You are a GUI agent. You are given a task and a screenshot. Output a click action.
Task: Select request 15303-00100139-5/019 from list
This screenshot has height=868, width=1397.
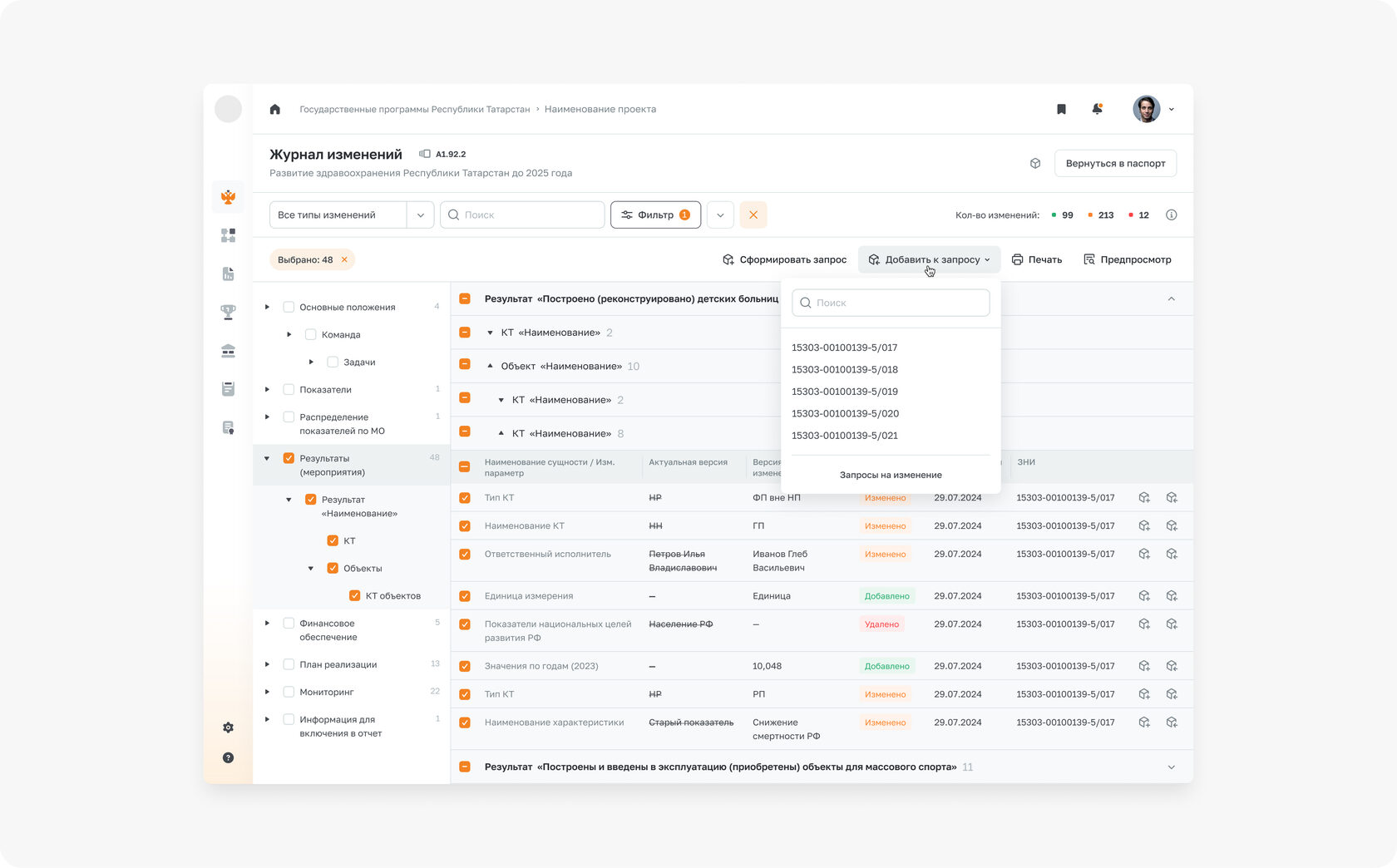point(845,392)
